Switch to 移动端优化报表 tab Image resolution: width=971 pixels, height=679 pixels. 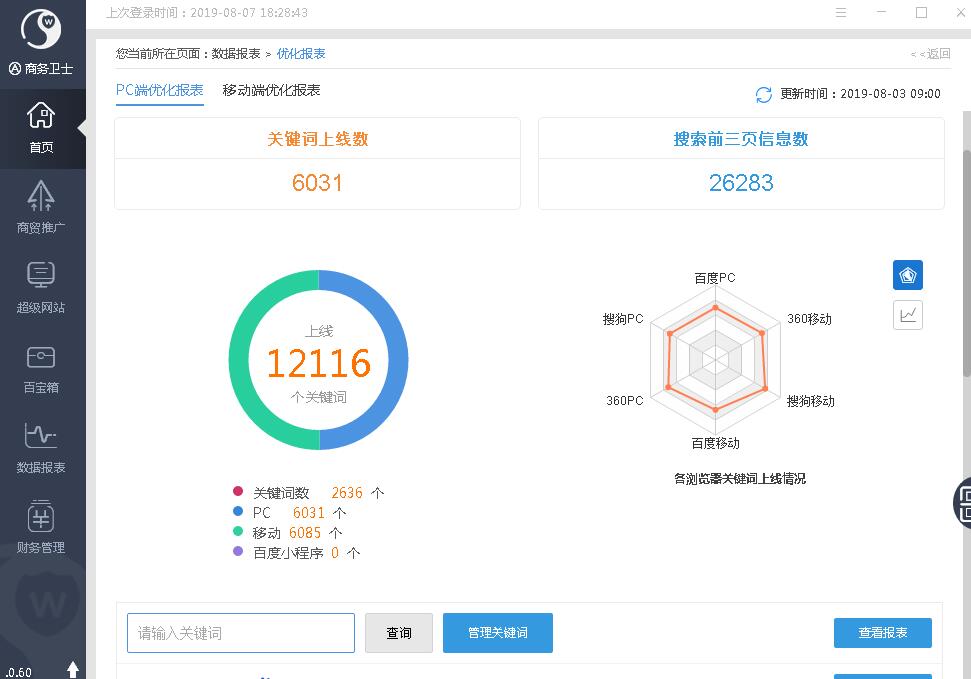click(271, 90)
